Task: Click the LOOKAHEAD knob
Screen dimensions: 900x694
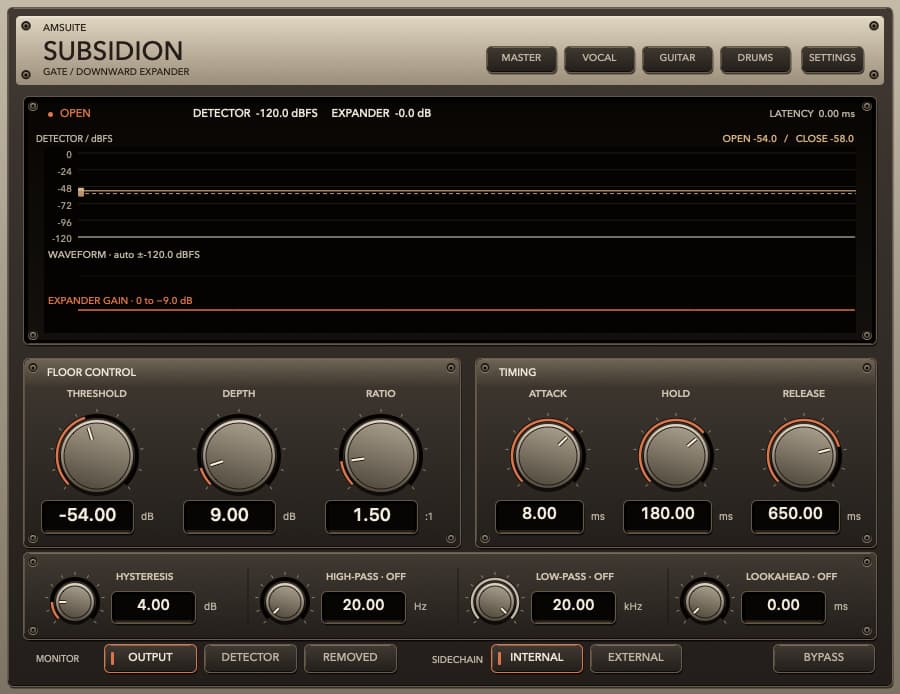Action: pos(705,602)
